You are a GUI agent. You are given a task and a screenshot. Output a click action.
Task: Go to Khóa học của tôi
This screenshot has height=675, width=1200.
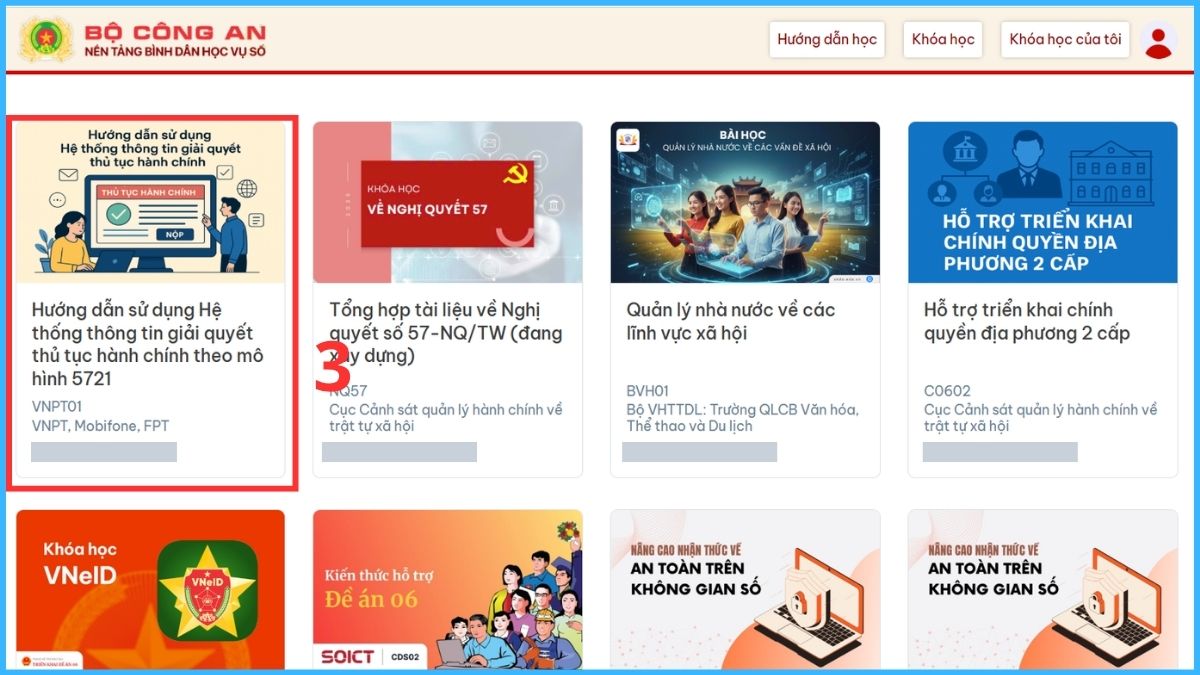(1065, 40)
